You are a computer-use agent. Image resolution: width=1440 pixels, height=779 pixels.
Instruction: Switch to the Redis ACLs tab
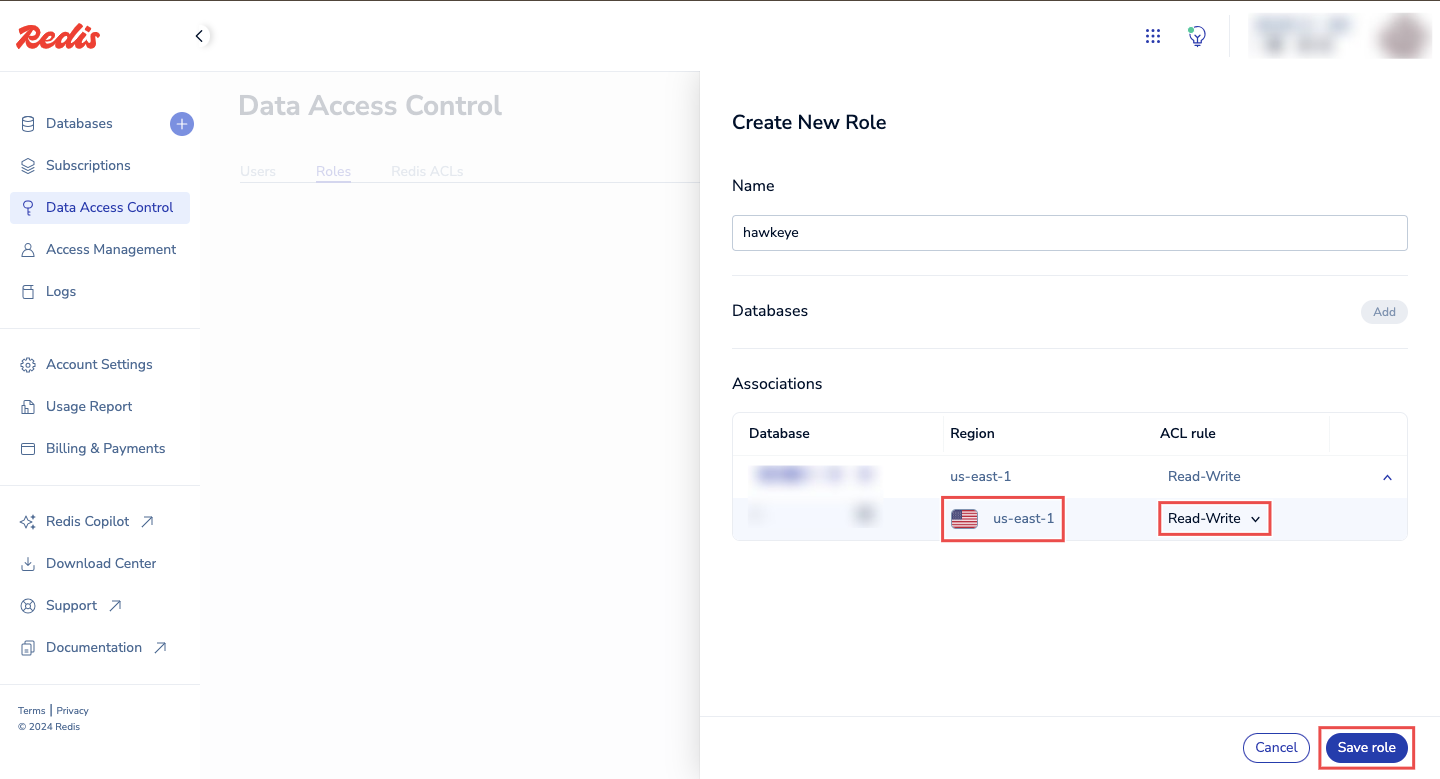427,171
